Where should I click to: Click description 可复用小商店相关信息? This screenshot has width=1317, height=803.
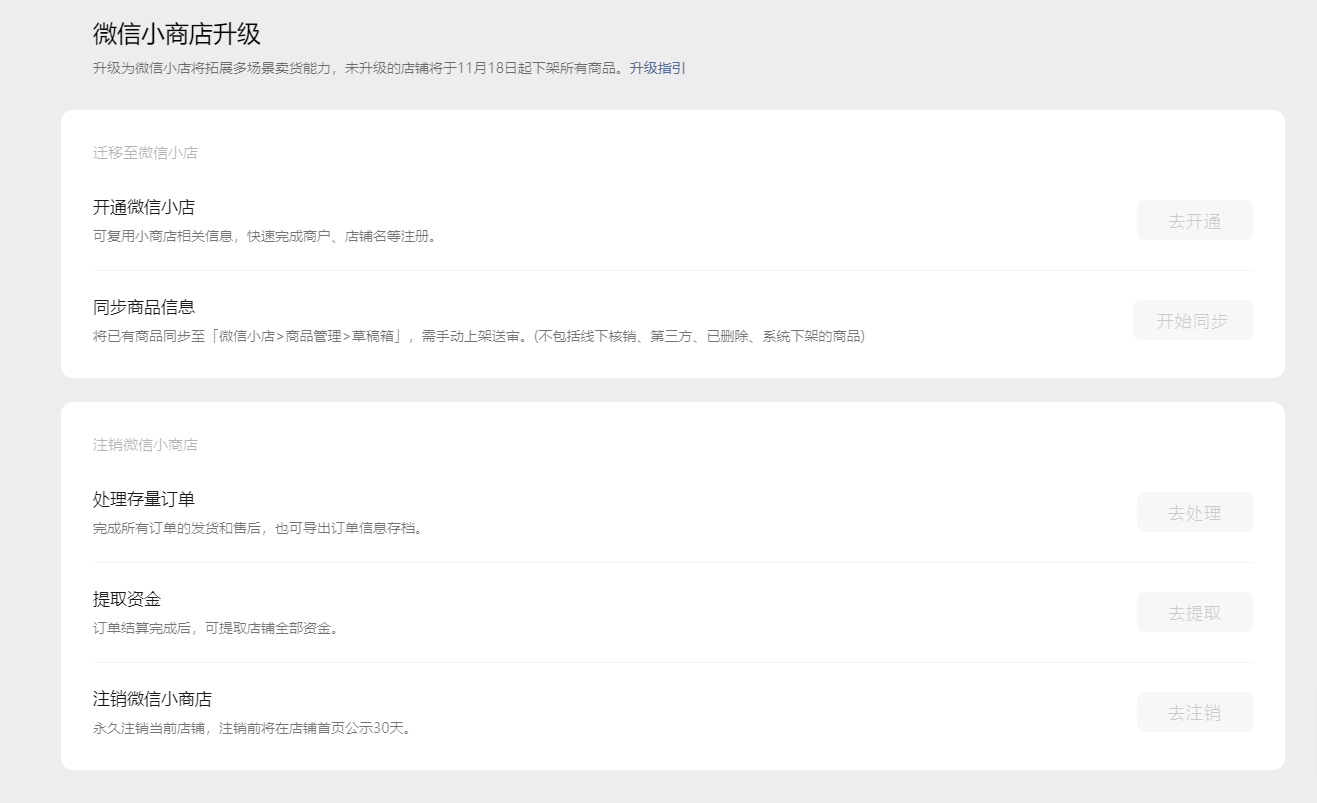(265, 236)
